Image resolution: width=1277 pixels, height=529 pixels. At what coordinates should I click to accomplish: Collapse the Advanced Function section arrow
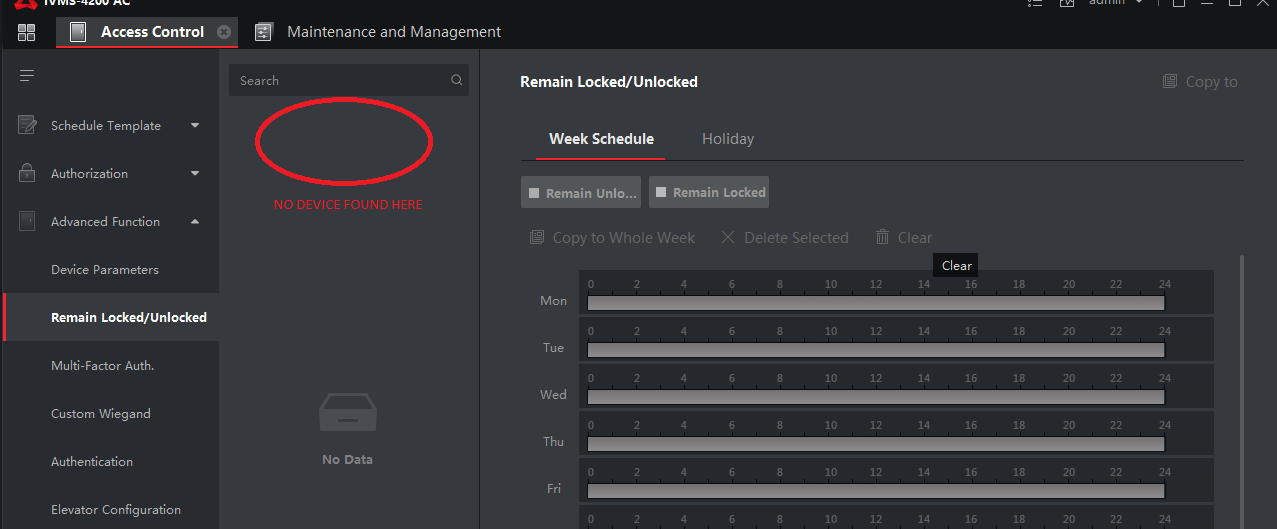[195, 221]
